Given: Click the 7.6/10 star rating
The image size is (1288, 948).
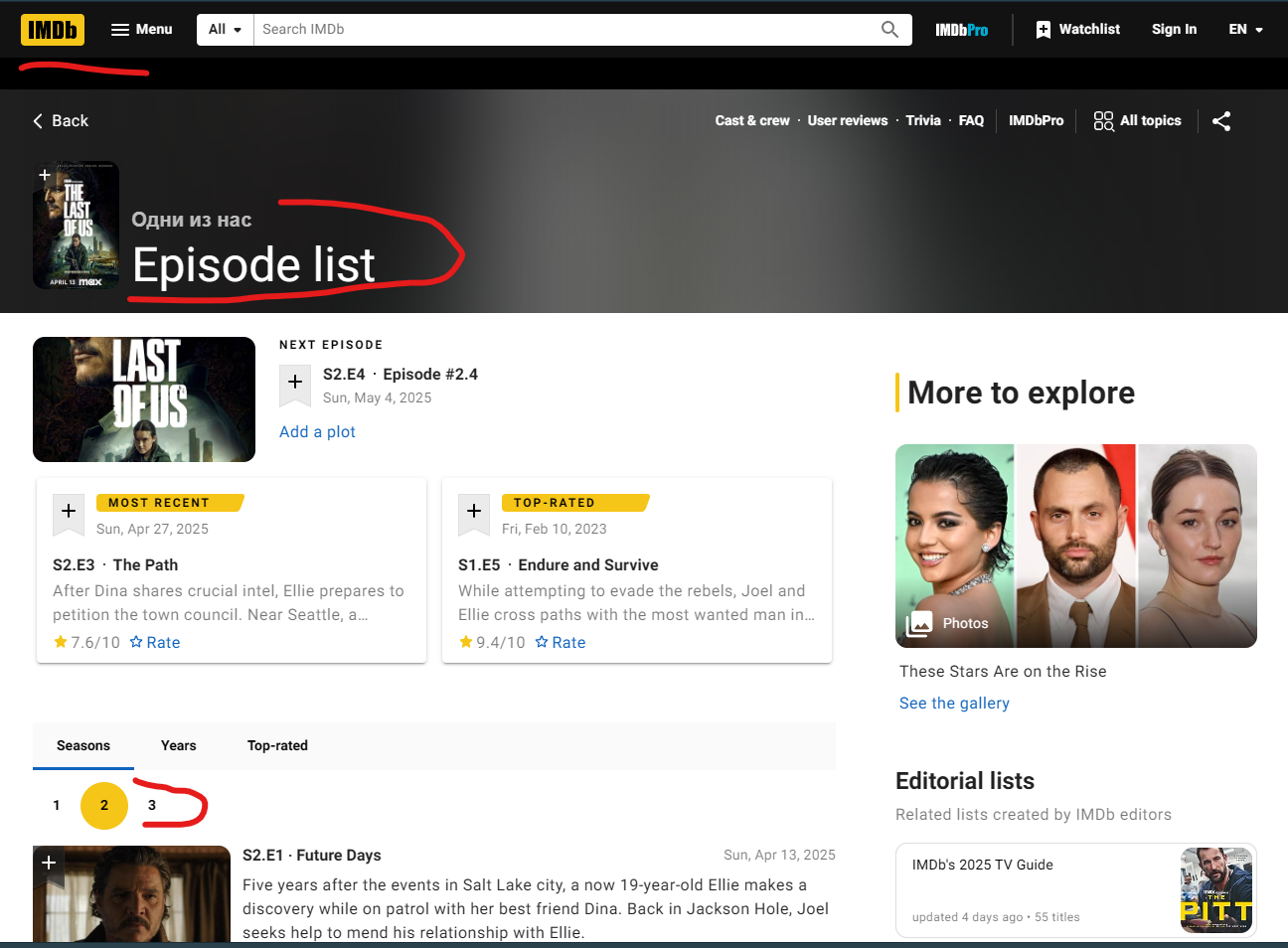Looking at the screenshot, I should point(86,642).
